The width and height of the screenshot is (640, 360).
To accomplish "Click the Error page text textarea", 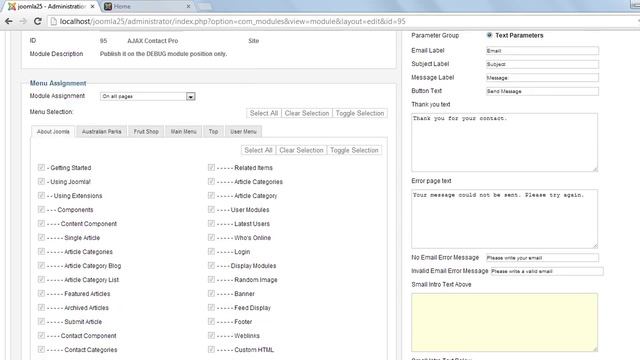I will point(504,218).
